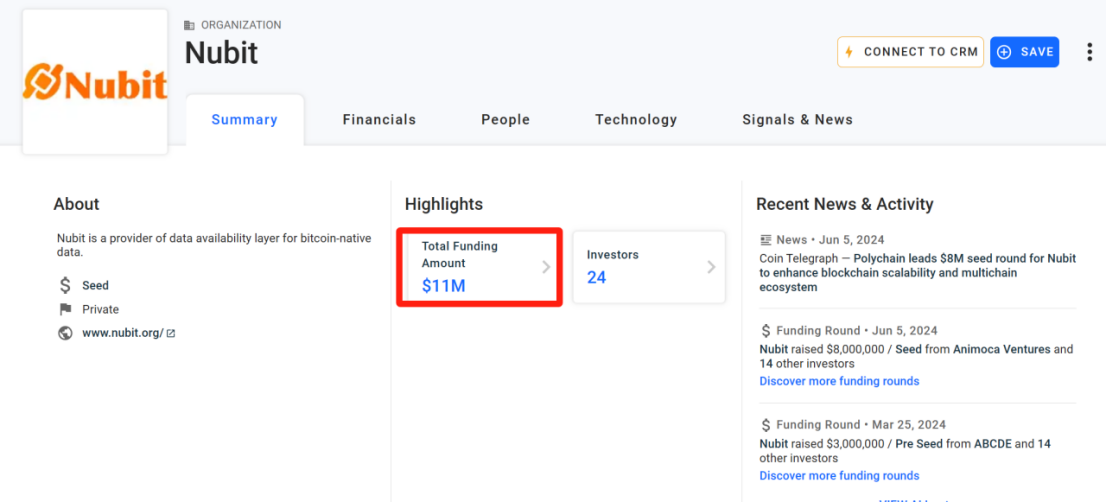
Task: Expand the Investors chevron arrow
Action: coord(711,267)
